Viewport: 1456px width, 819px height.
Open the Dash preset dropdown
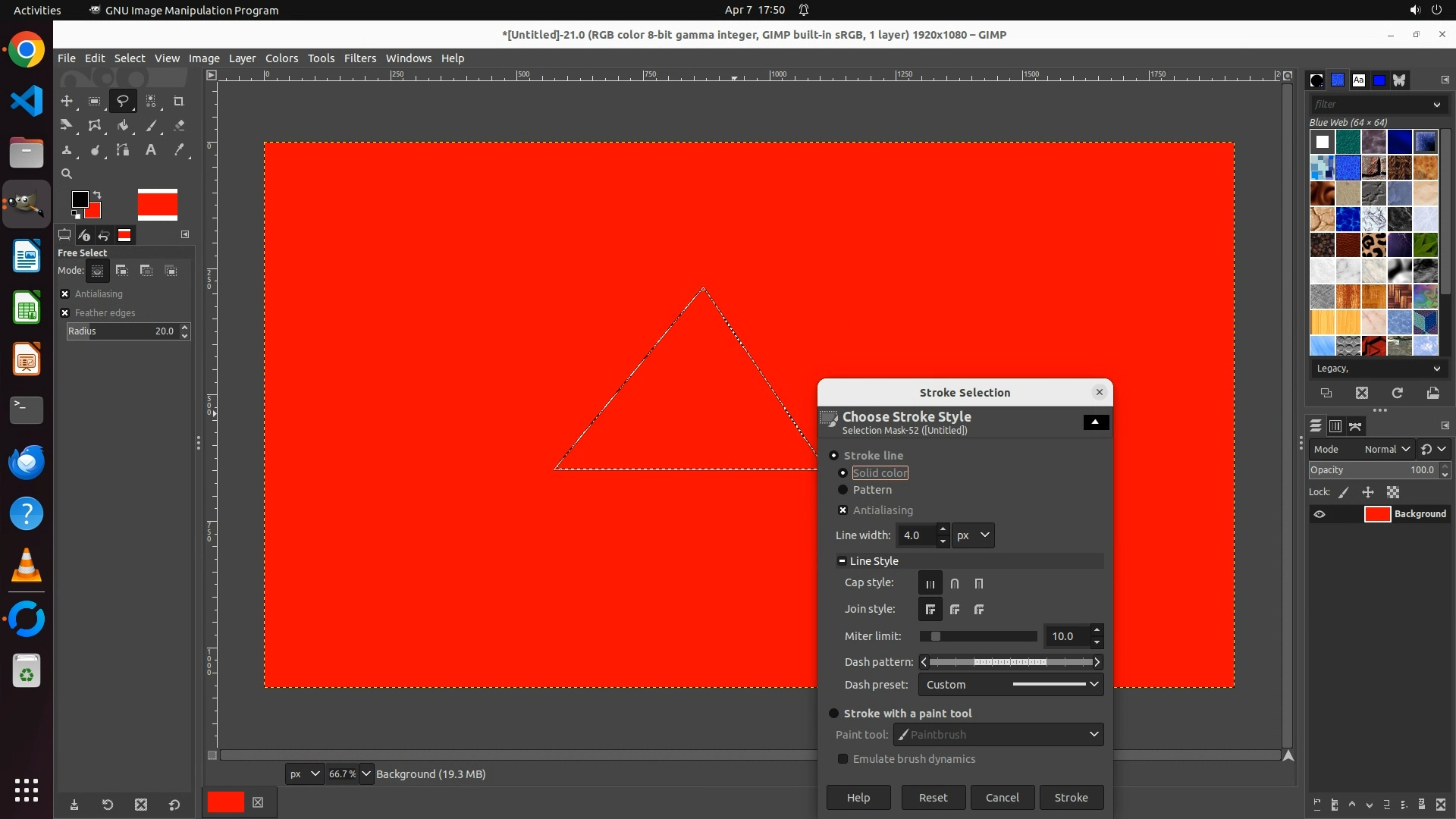(1011, 685)
